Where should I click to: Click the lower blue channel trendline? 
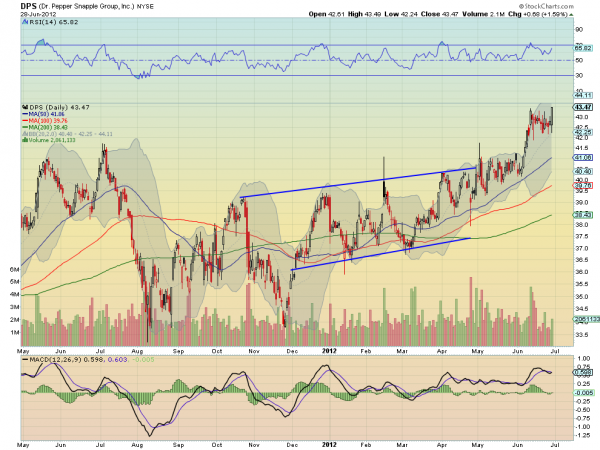[381, 254]
